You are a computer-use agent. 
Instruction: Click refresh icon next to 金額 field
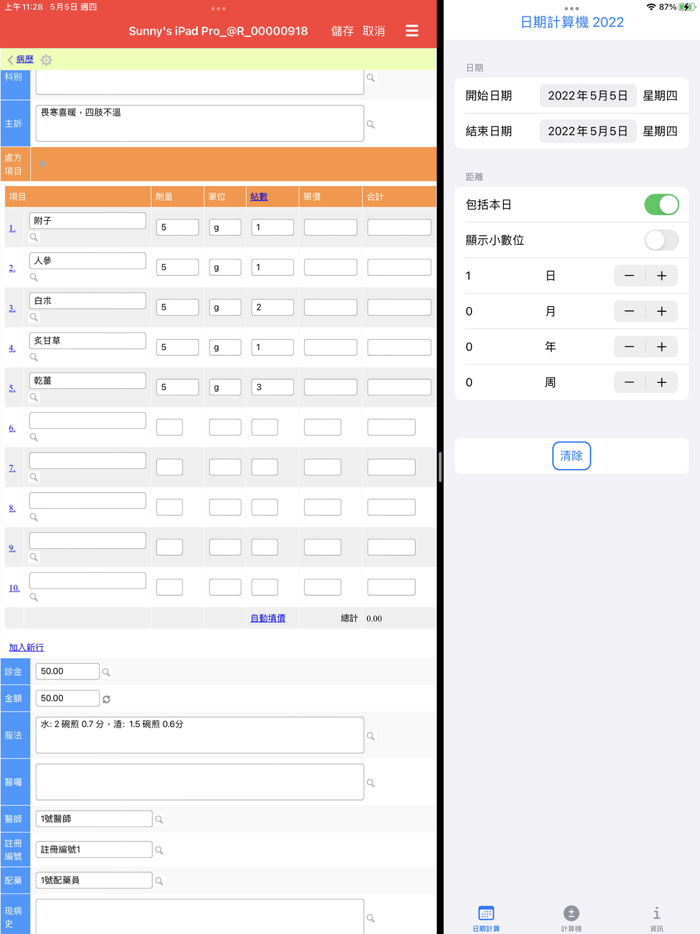106,699
